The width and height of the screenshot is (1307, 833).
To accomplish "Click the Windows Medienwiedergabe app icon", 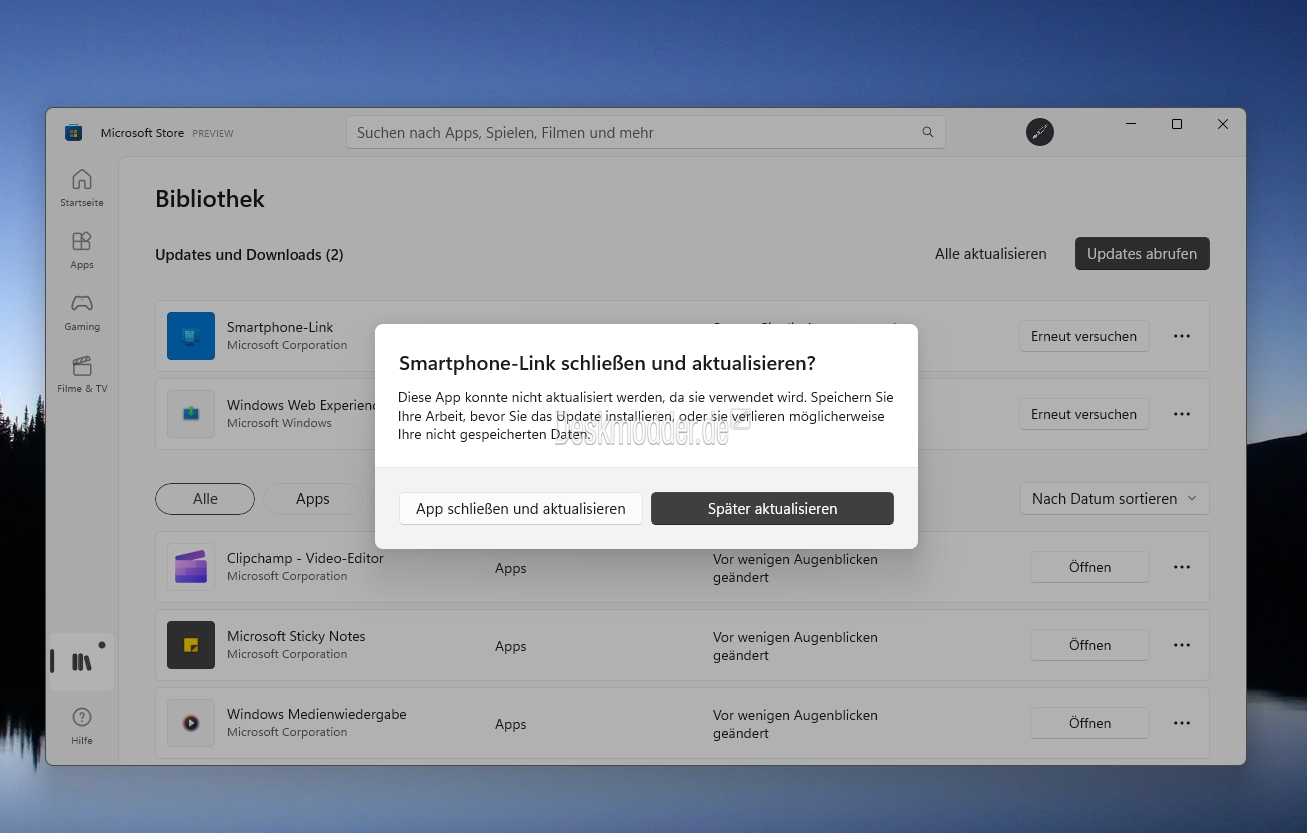I will pos(191,723).
